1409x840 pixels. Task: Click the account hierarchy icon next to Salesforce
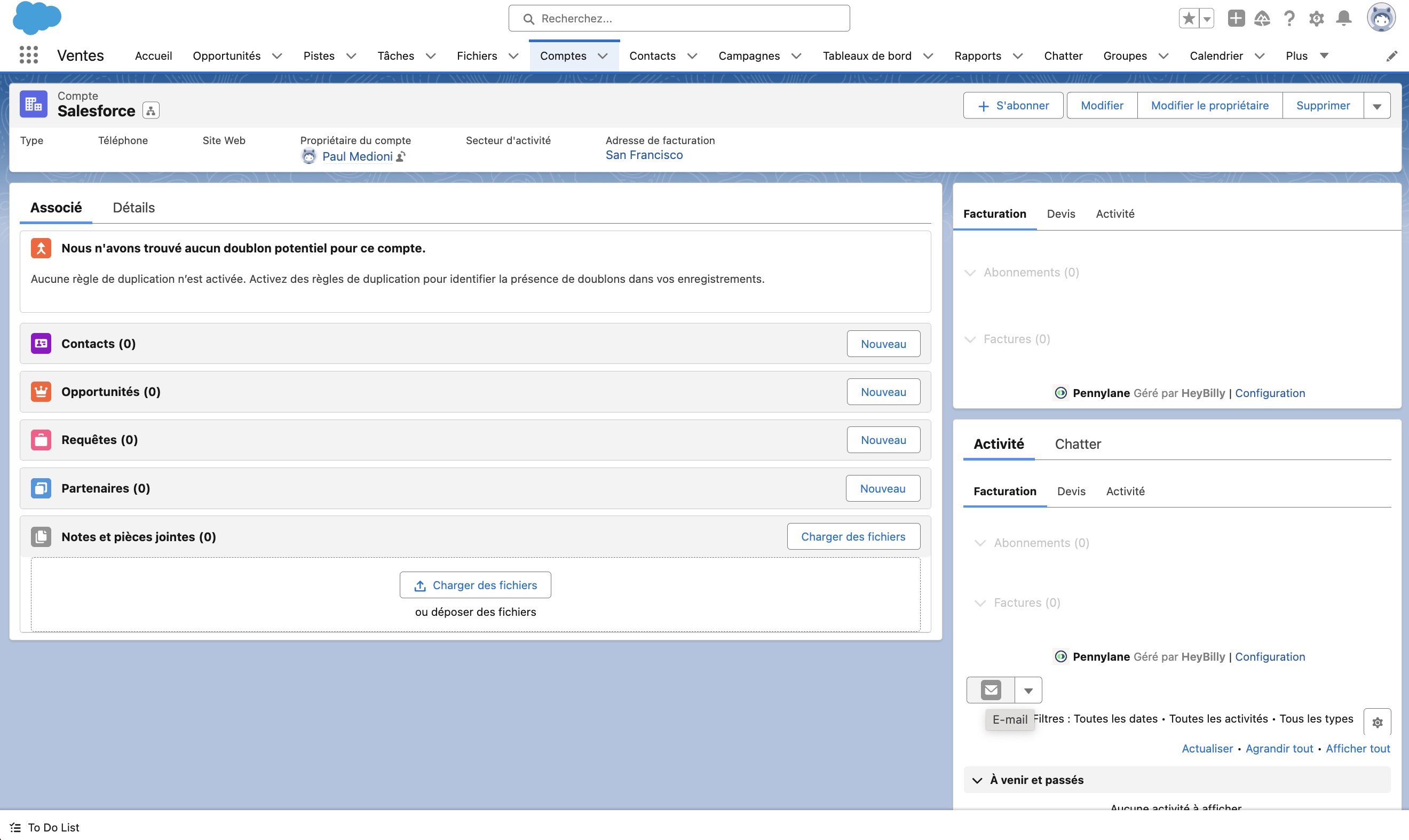click(151, 110)
